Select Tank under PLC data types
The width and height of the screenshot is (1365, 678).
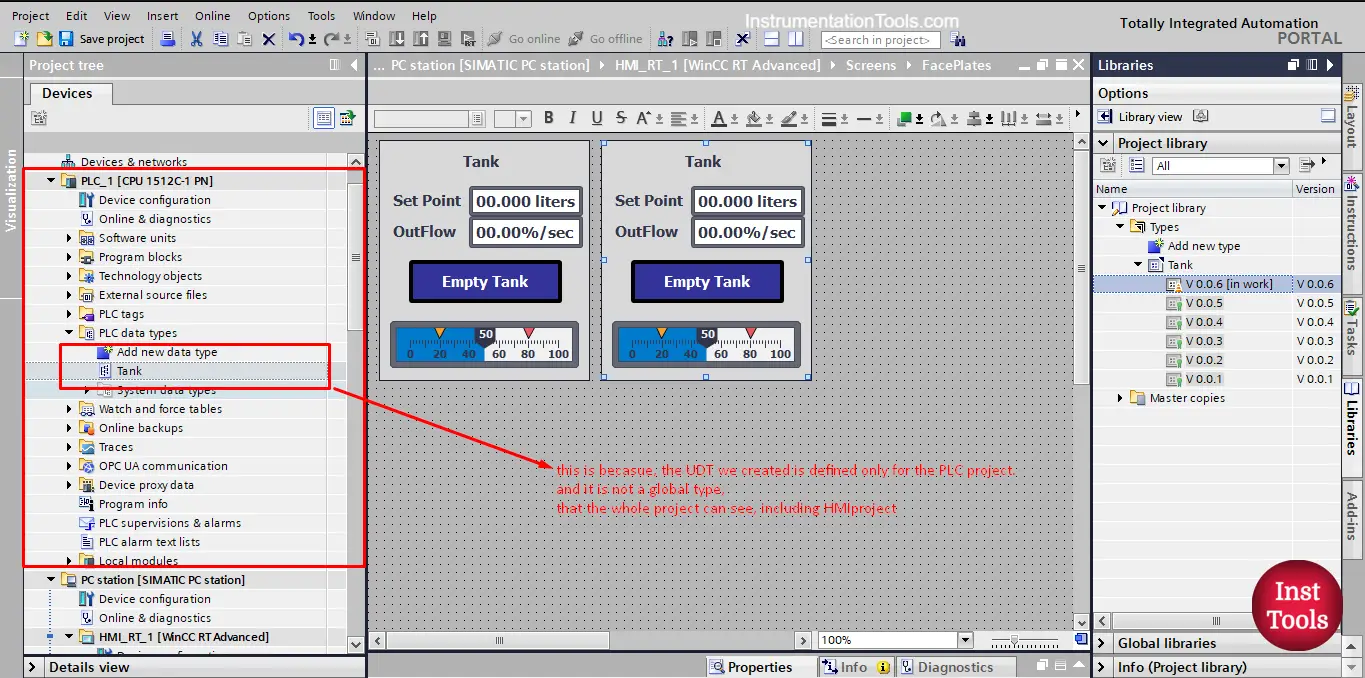coord(129,371)
